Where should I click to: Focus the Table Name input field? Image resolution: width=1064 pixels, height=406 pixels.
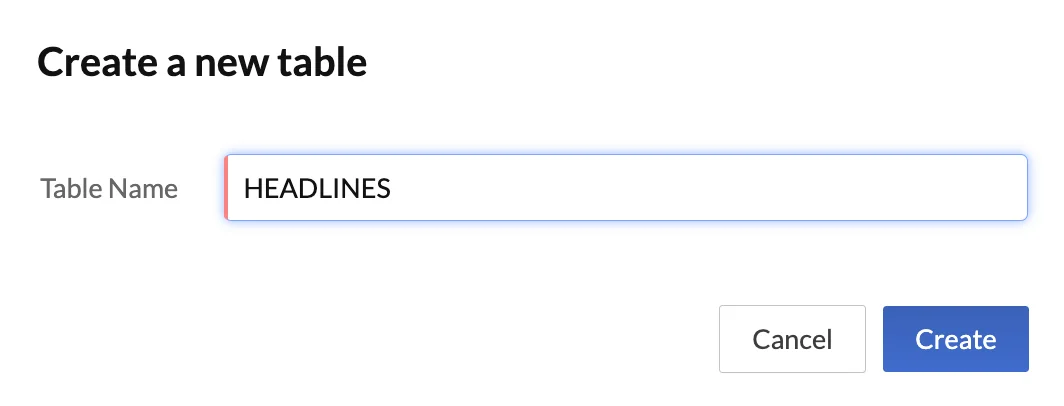[x=626, y=188]
